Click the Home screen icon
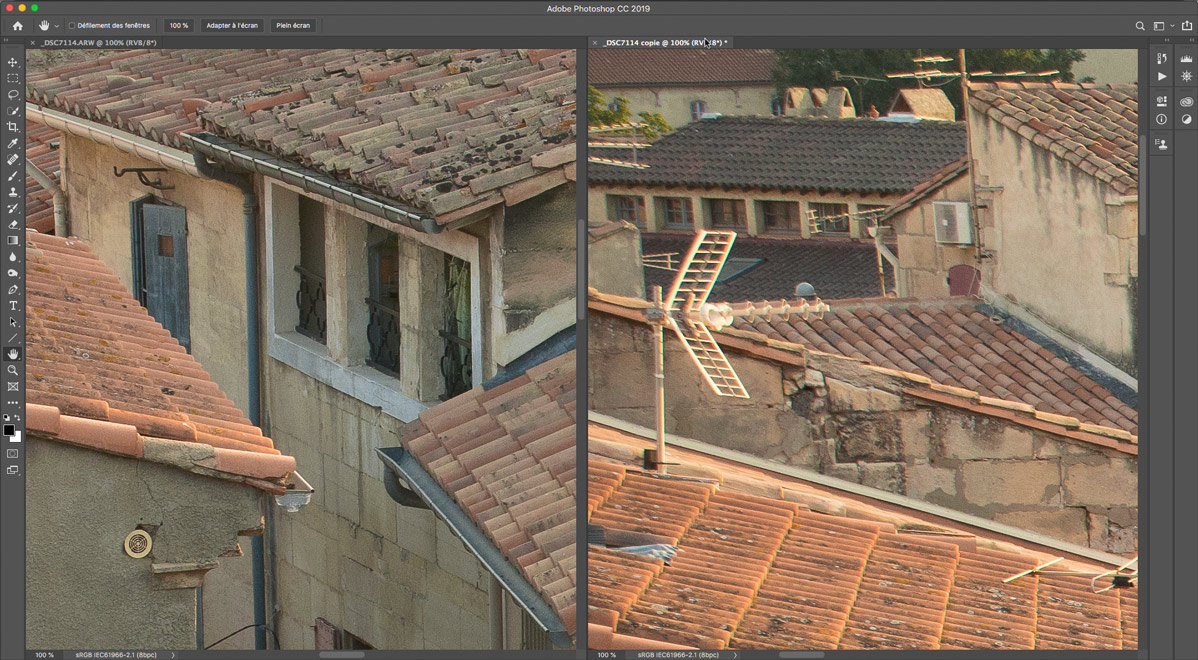1198x660 pixels. (17, 25)
